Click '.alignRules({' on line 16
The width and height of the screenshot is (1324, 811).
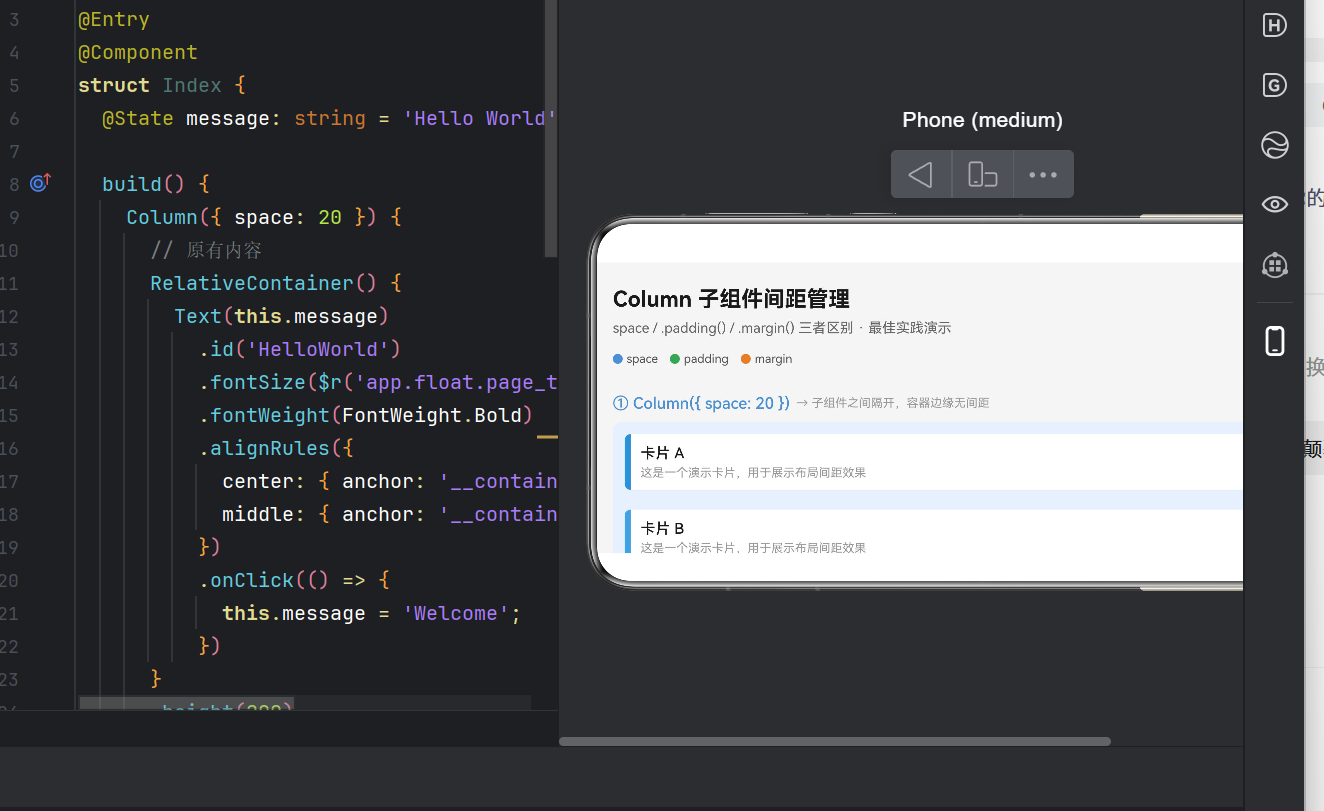click(x=276, y=448)
